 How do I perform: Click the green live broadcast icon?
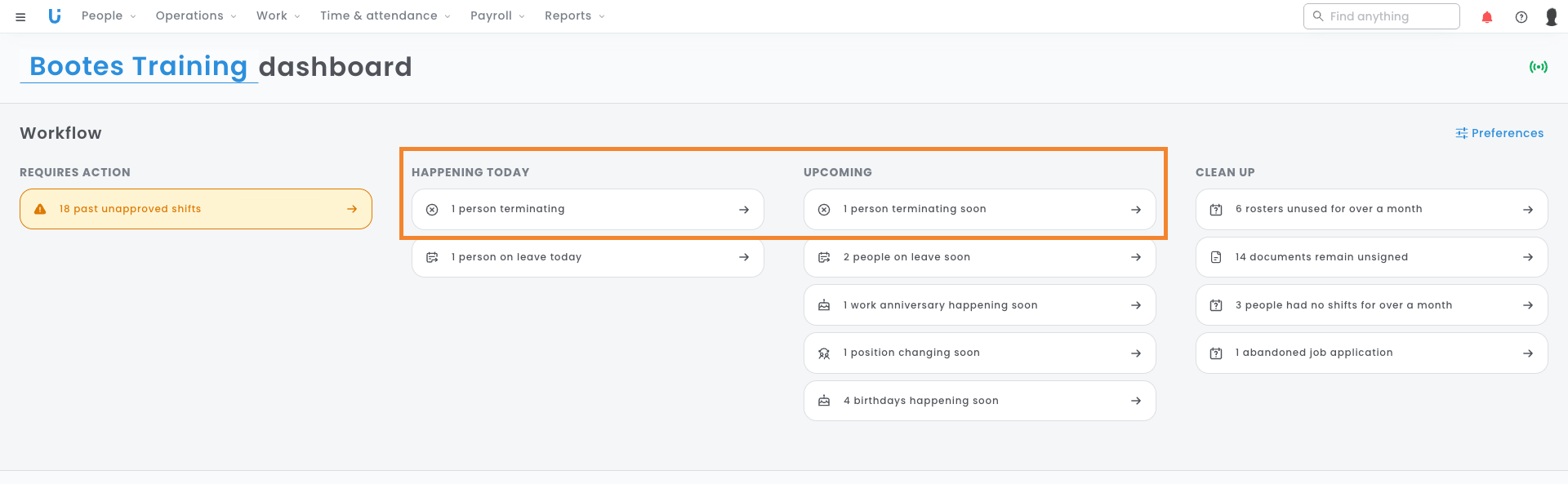click(1538, 67)
